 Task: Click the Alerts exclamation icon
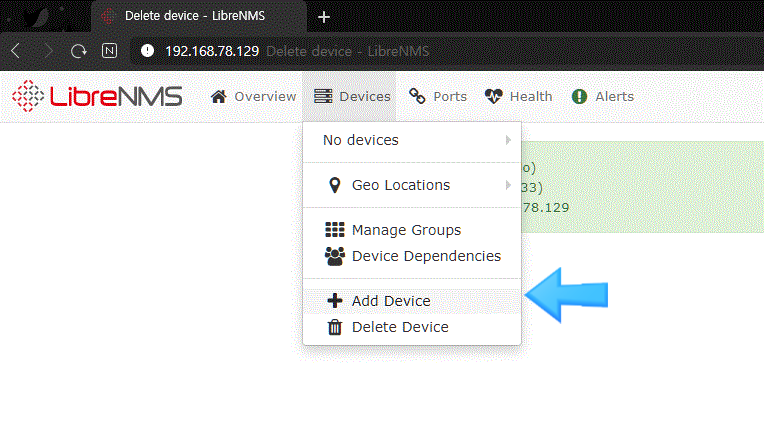[579, 96]
